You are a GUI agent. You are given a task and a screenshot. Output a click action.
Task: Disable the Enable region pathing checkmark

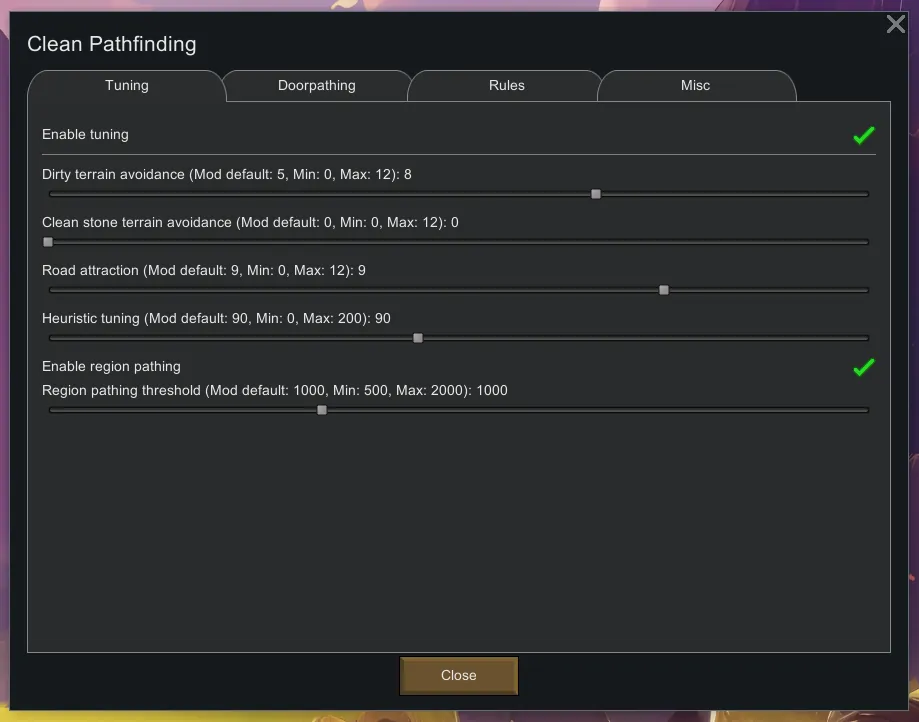[863, 367]
